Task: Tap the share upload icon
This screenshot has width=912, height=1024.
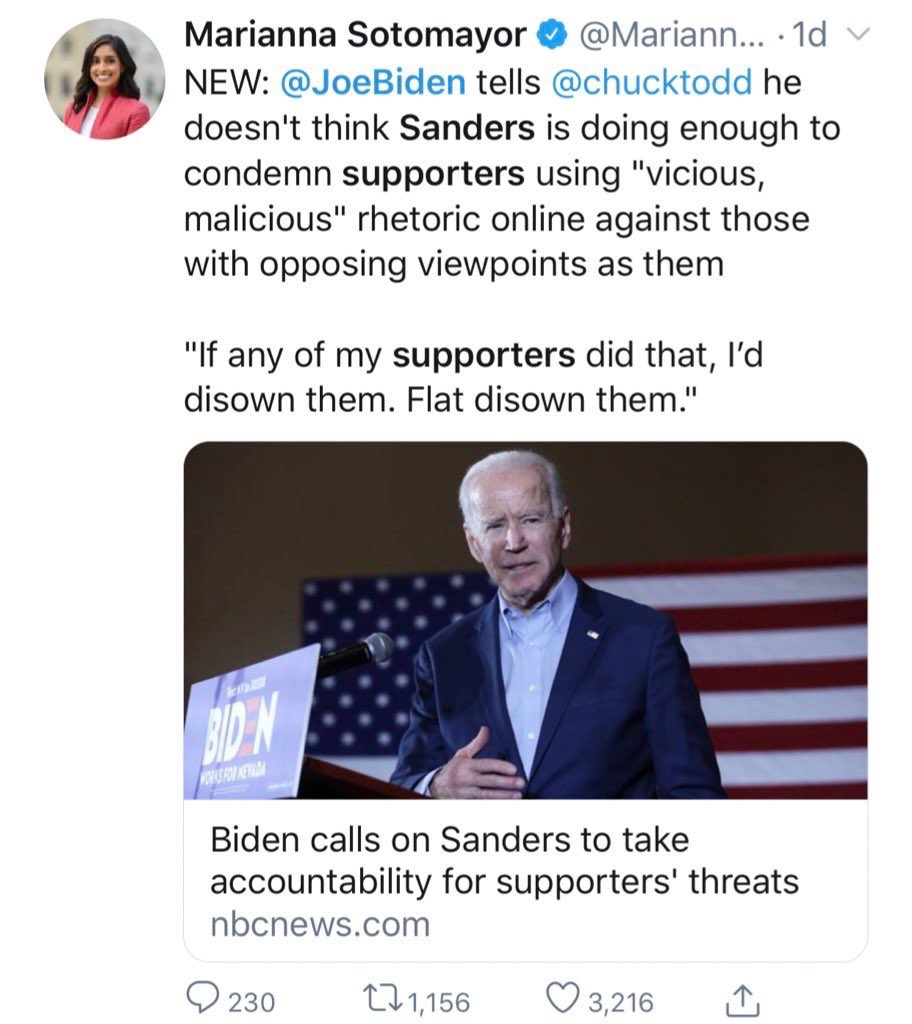Action: [x=742, y=1001]
